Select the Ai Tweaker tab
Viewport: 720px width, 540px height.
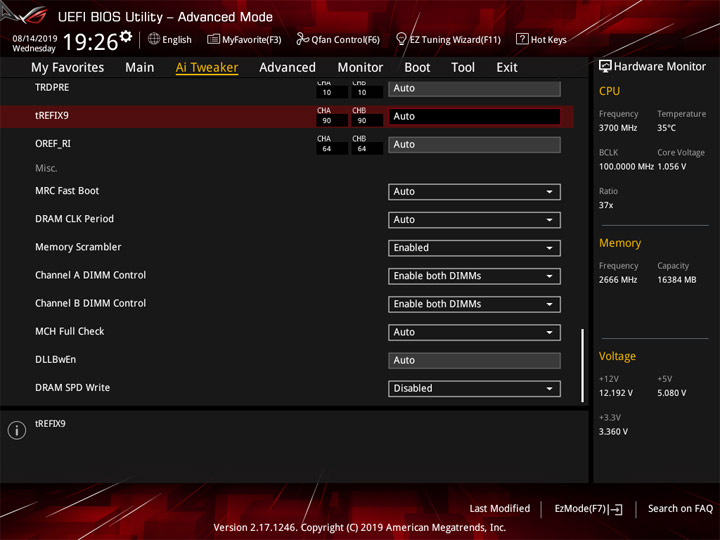pos(207,68)
